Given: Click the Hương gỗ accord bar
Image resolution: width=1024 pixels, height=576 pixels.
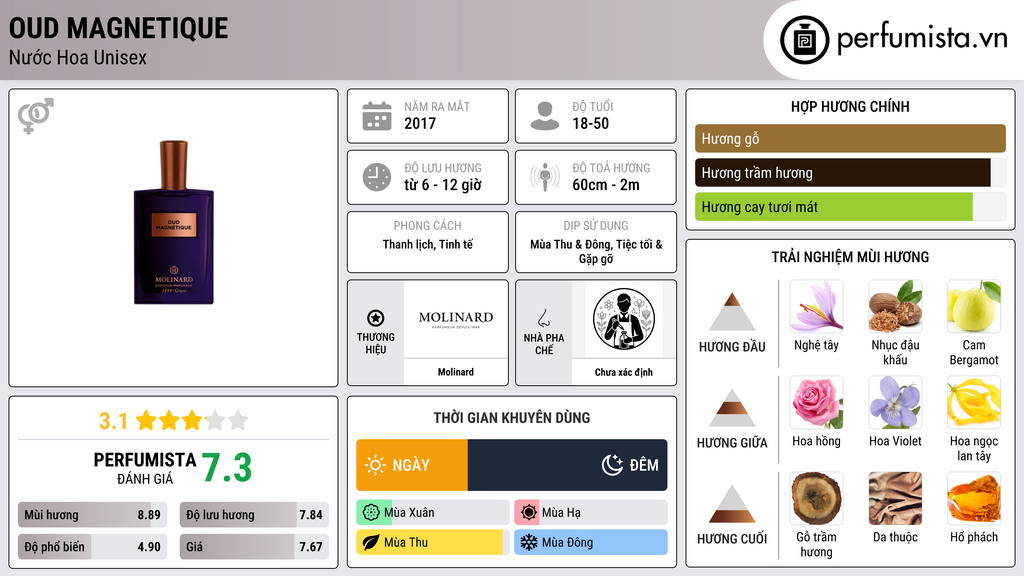Looking at the screenshot, I should [850, 138].
